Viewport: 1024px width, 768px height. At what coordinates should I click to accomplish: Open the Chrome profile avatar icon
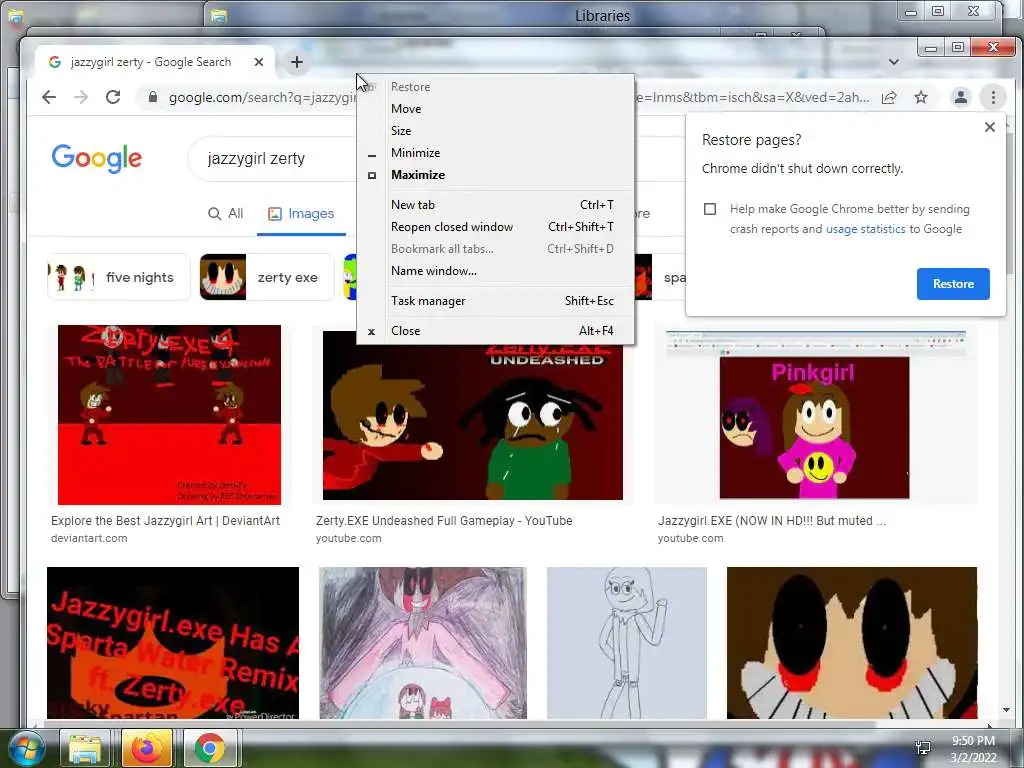pyautogui.click(x=961, y=97)
